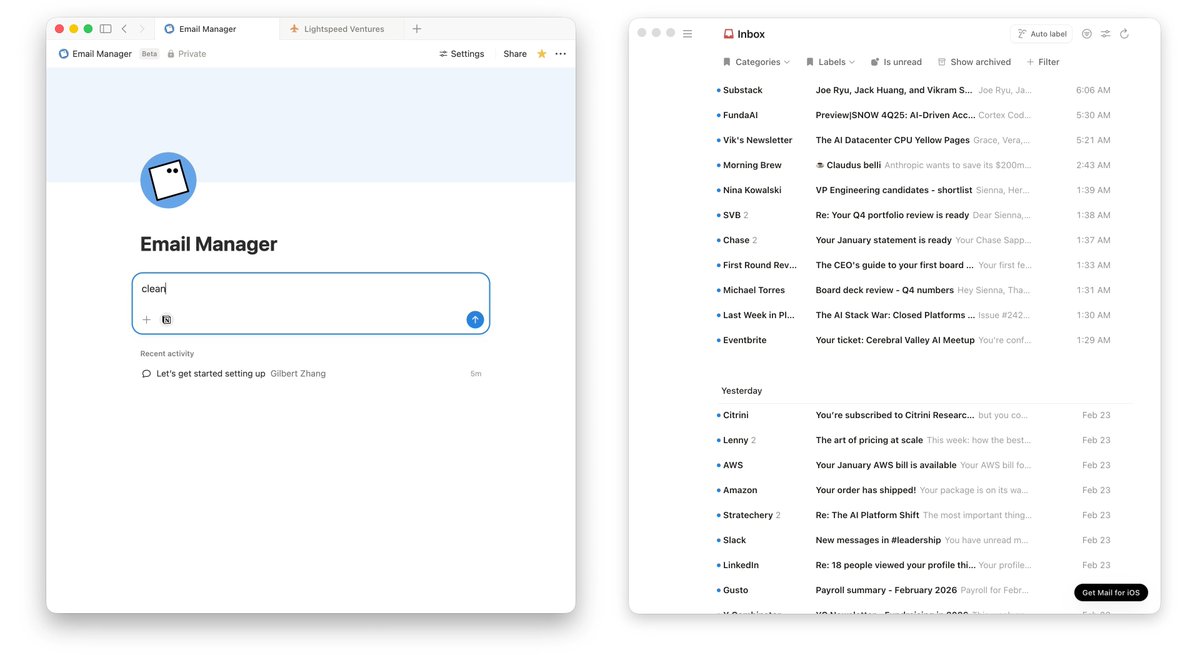Add attachment with plus icon in prompt box
1200x655 pixels.
pyautogui.click(x=146, y=320)
